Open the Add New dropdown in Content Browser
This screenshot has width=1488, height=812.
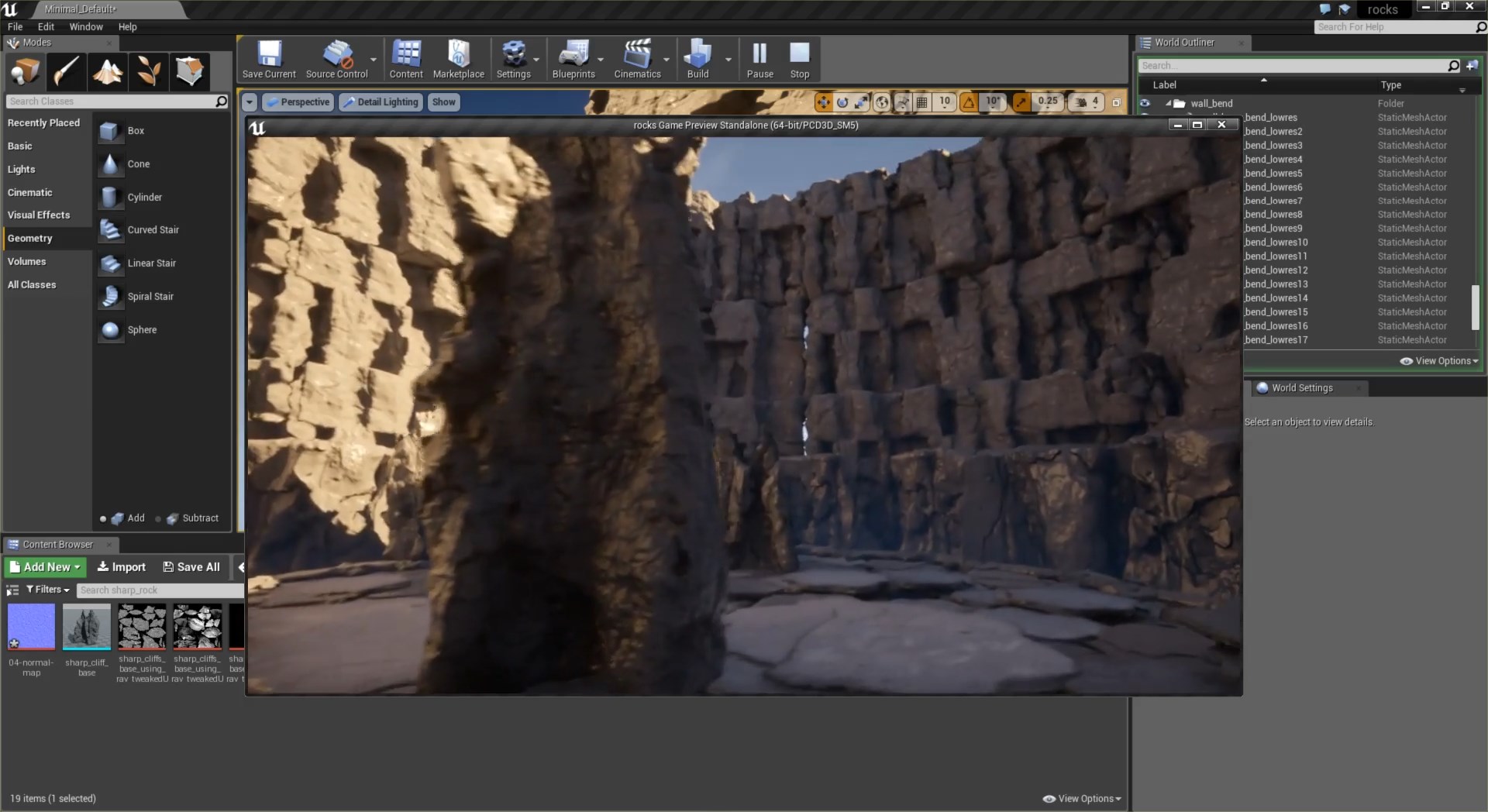[x=45, y=567]
